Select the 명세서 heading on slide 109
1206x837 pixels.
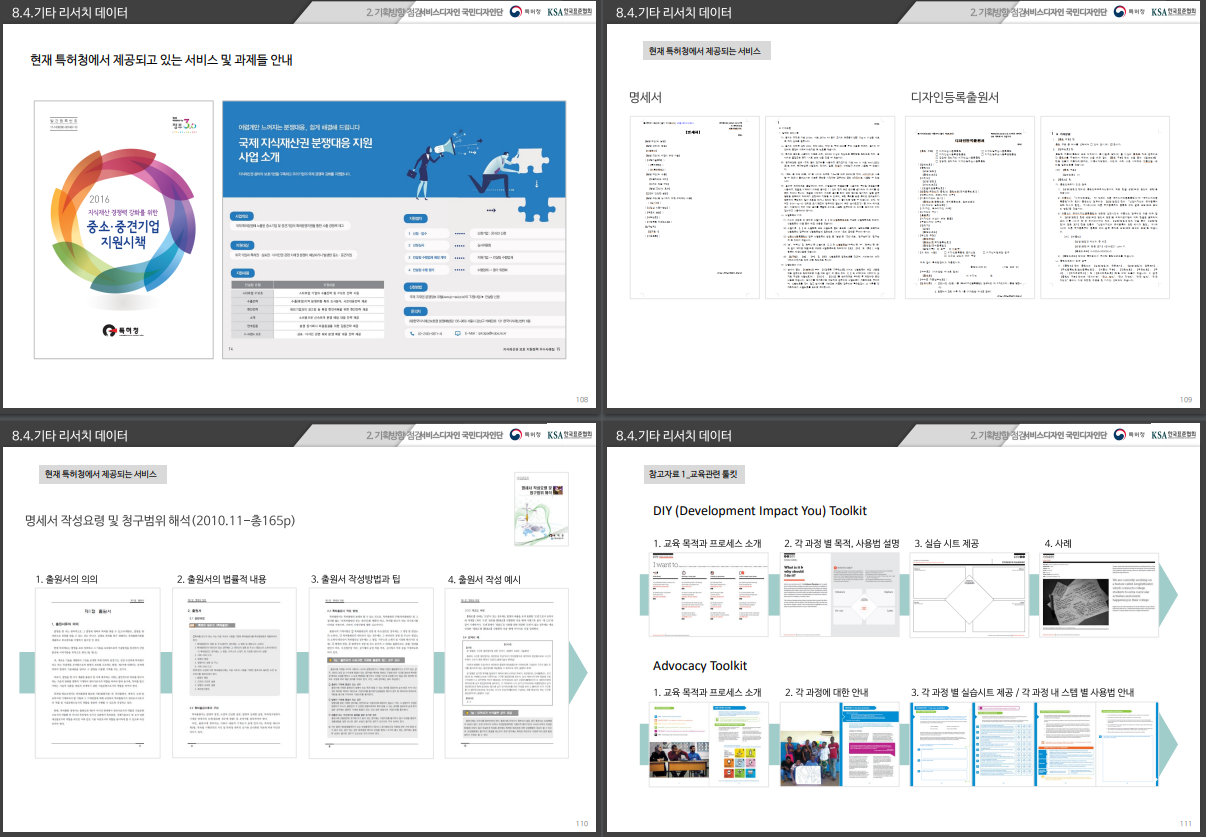(645, 97)
